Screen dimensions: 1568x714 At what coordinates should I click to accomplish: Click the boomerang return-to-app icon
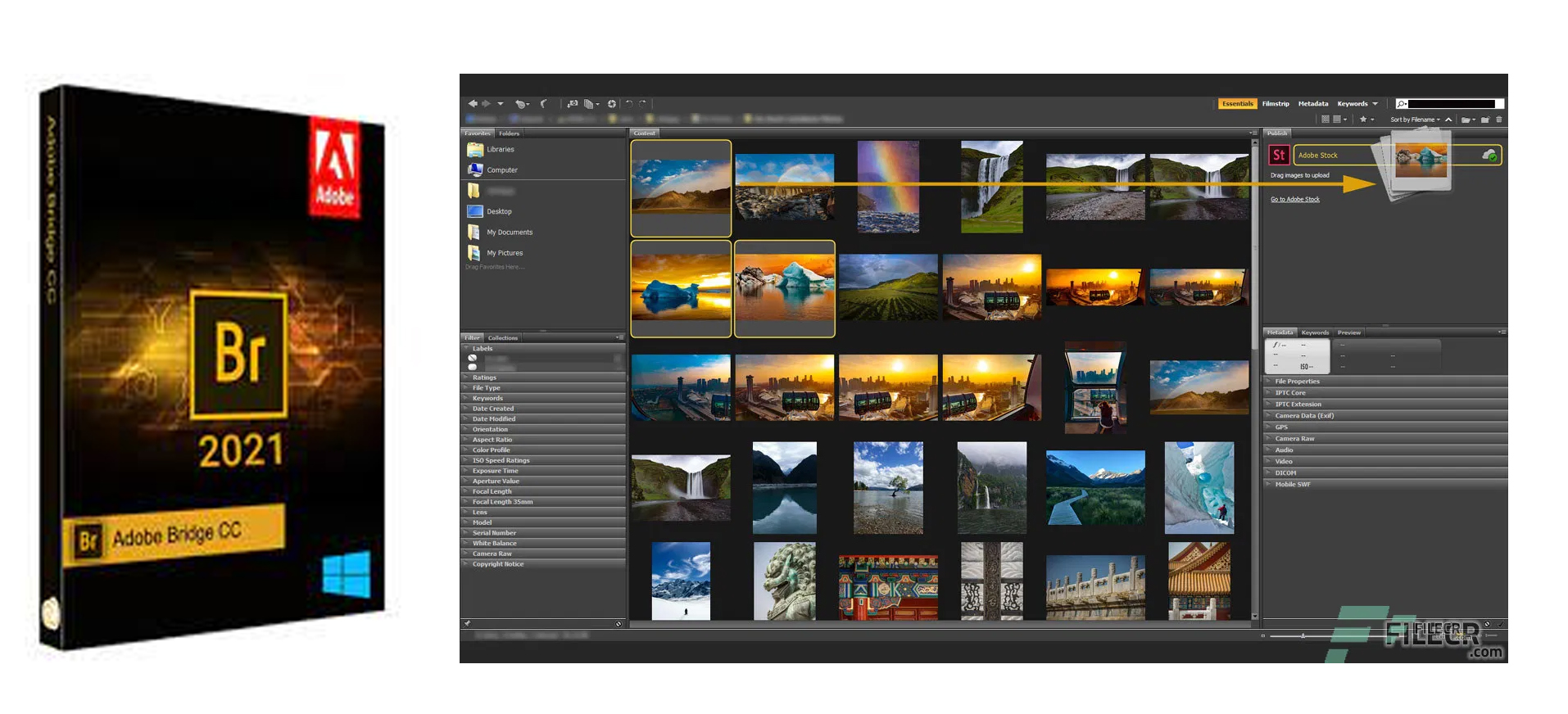543,104
